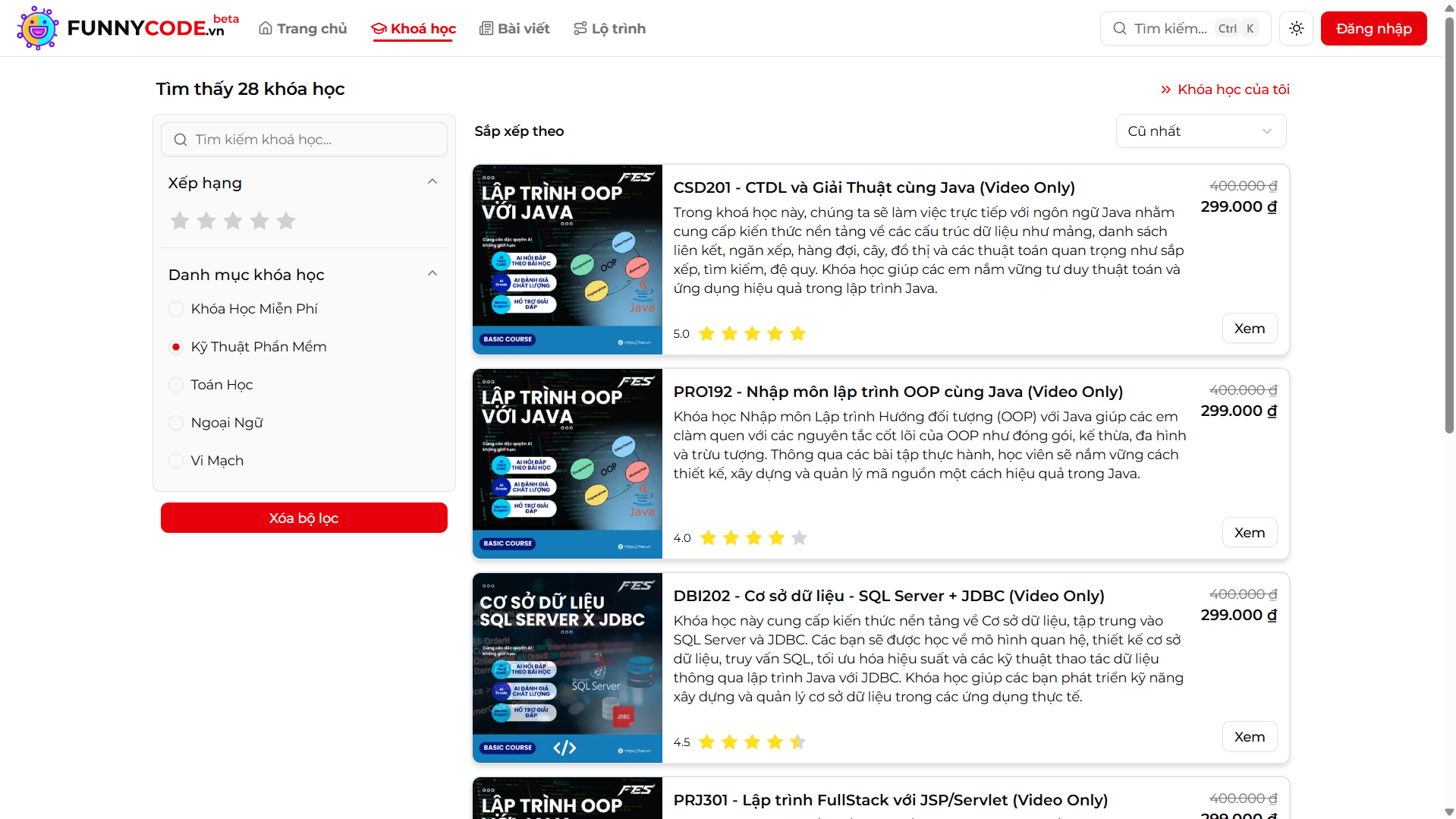The width and height of the screenshot is (1456, 819).
Task: Click the document icon beside Bài viết
Action: (486, 29)
